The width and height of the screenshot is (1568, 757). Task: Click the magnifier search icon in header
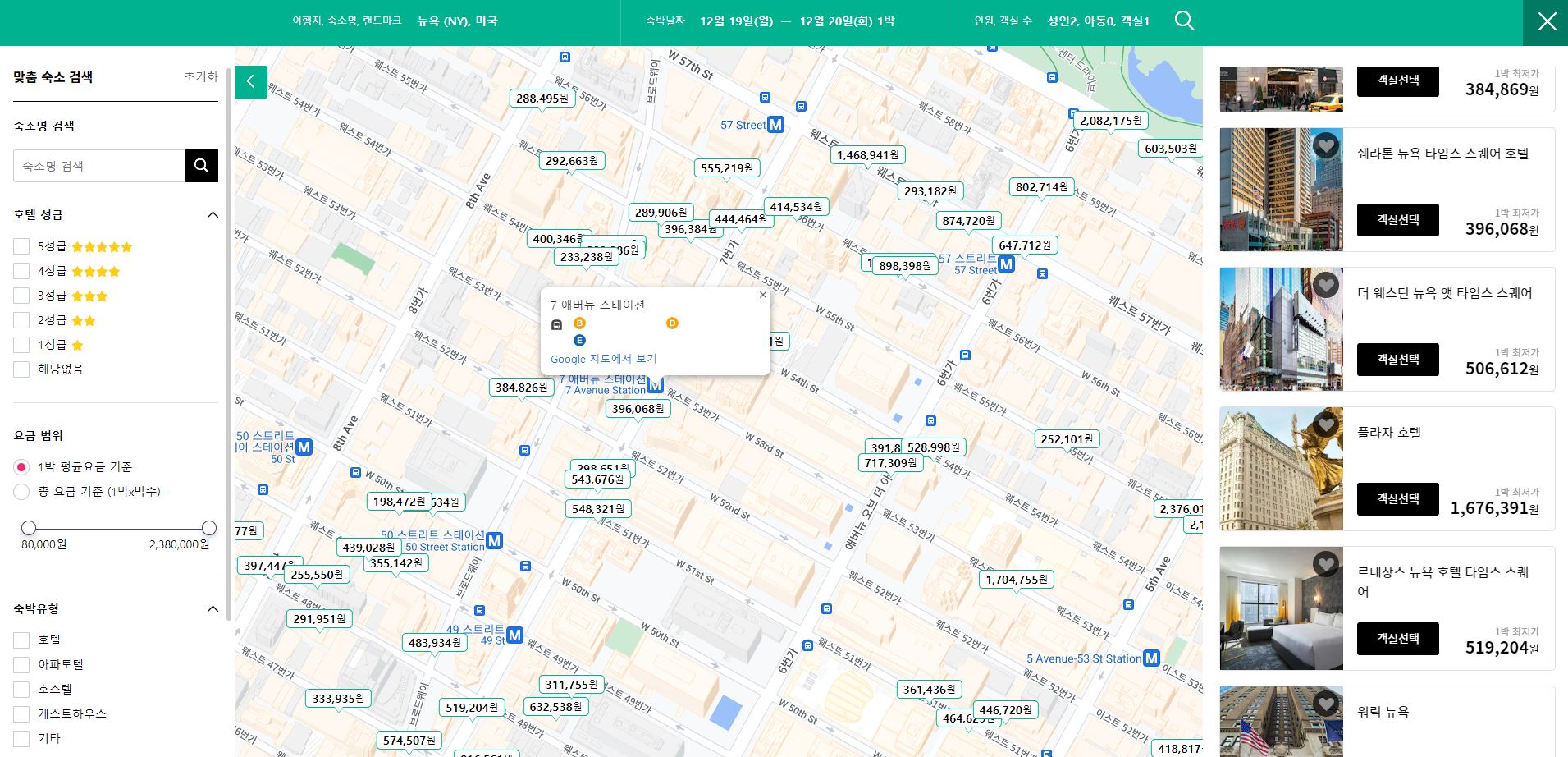1184,21
